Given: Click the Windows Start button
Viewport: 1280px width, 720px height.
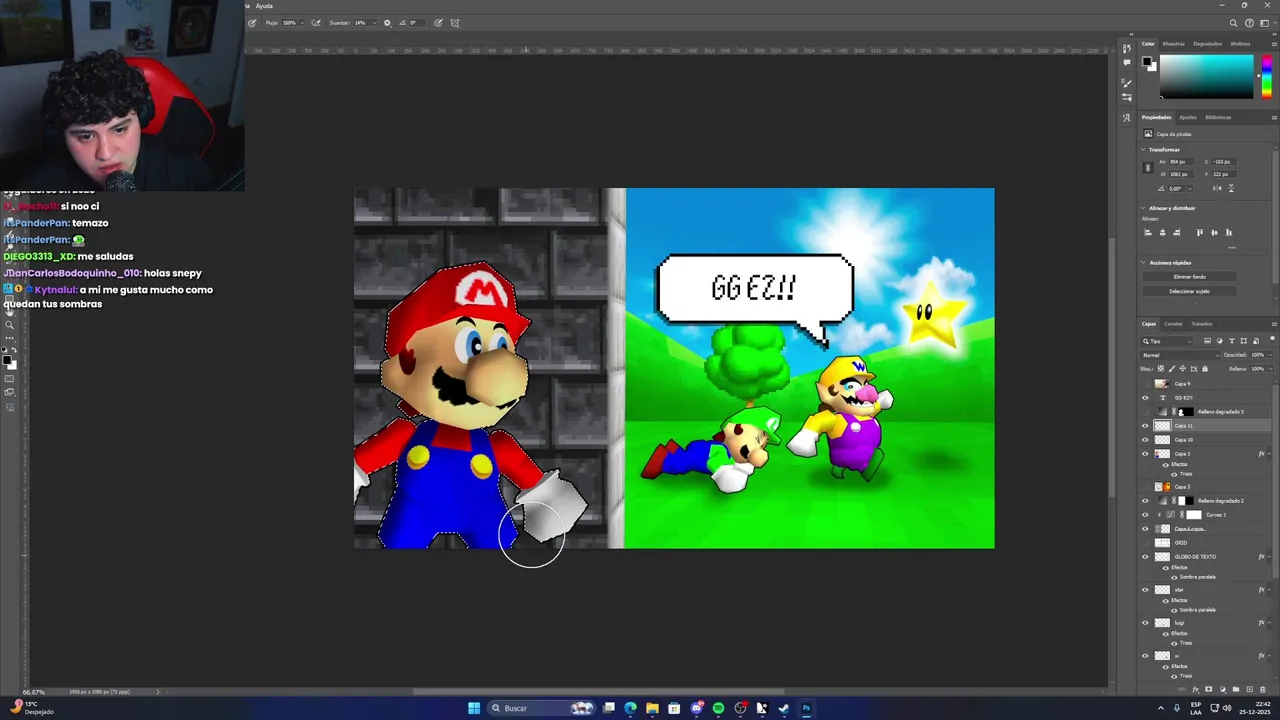Looking at the screenshot, I should pyautogui.click(x=474, y=708).
